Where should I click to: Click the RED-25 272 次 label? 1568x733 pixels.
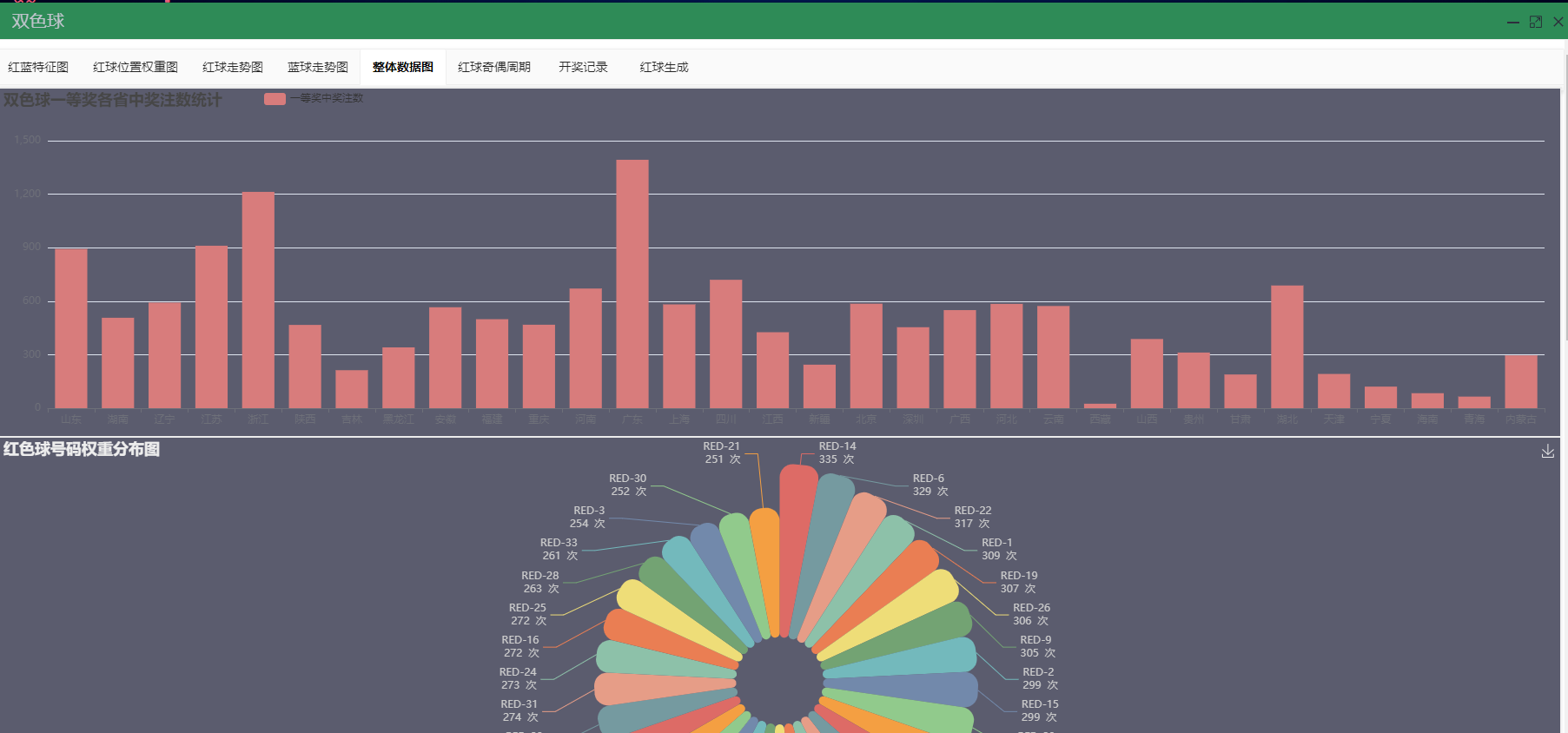(x=528, y=614)
